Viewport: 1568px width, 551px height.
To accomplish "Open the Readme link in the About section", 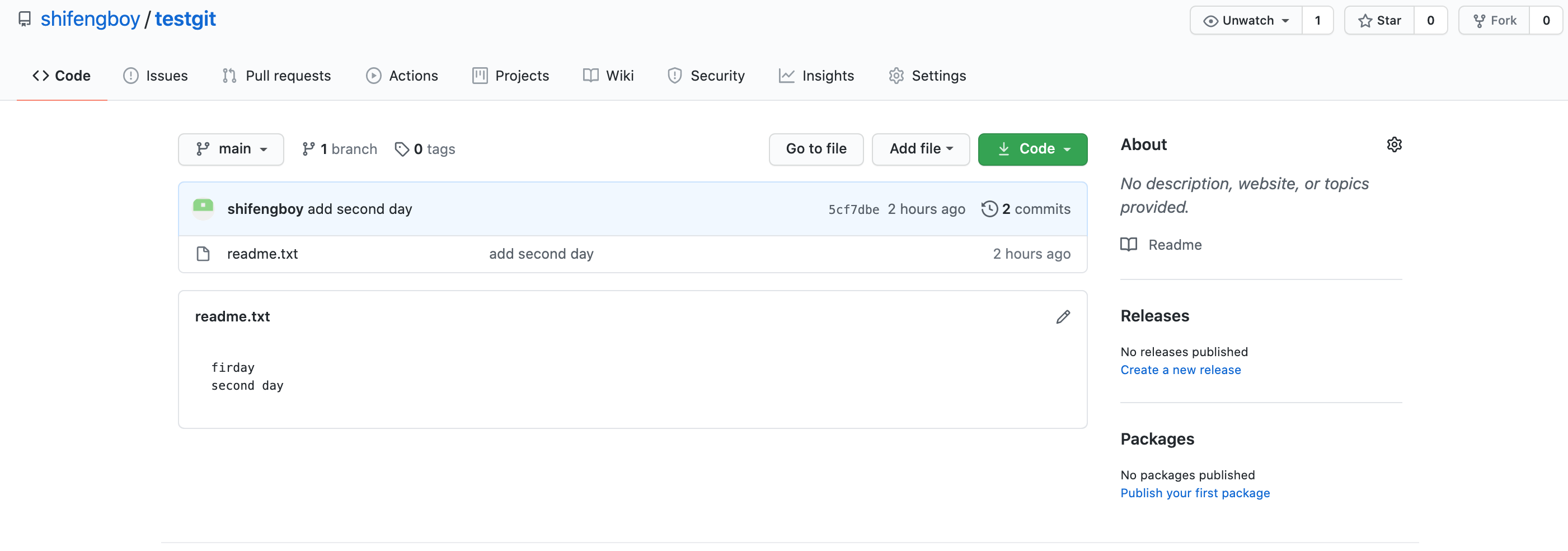I will [1175, 245].
